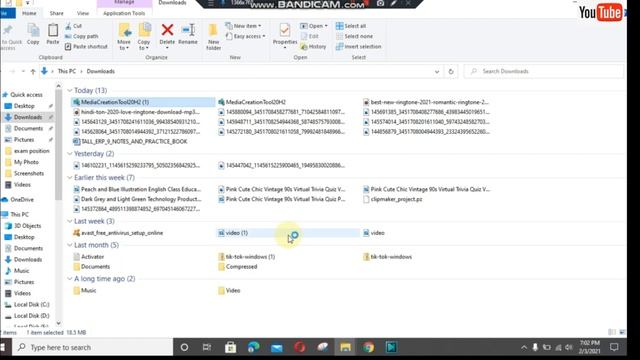This screenshot has height=360, width=640.
Task: Open Properties from the ribbon
Action: tap(284, 36)
